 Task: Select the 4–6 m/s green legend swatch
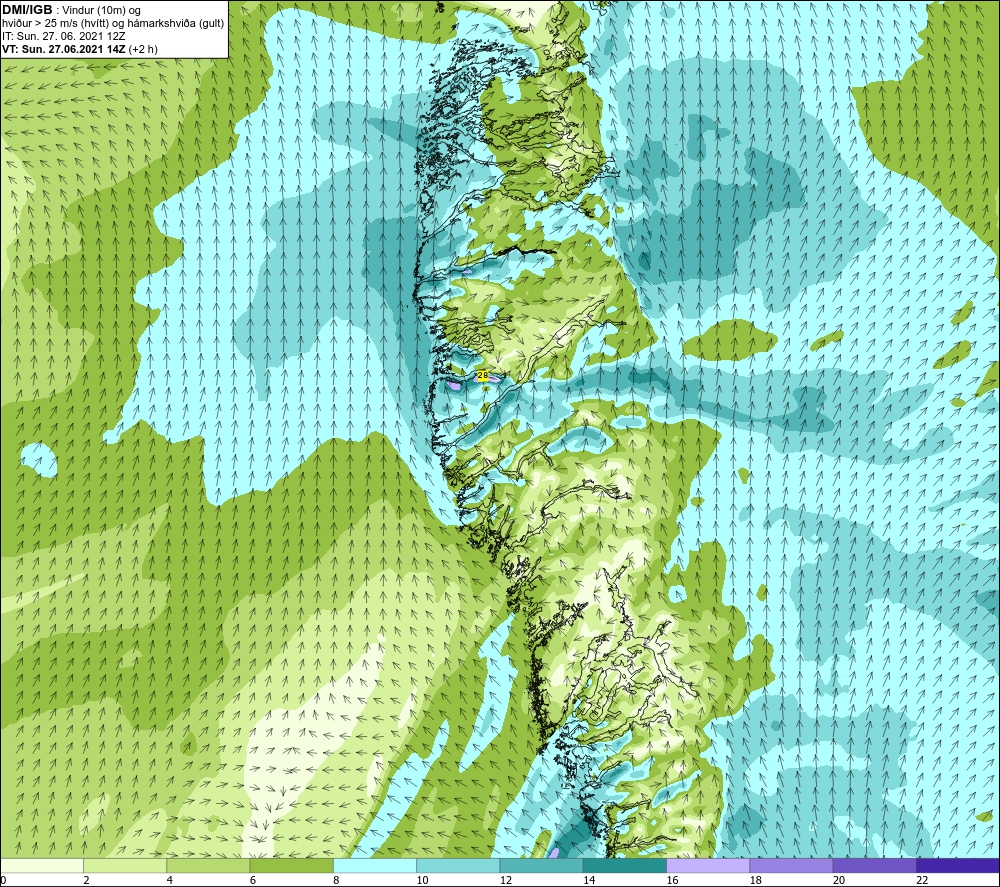[x=209, y=865]
